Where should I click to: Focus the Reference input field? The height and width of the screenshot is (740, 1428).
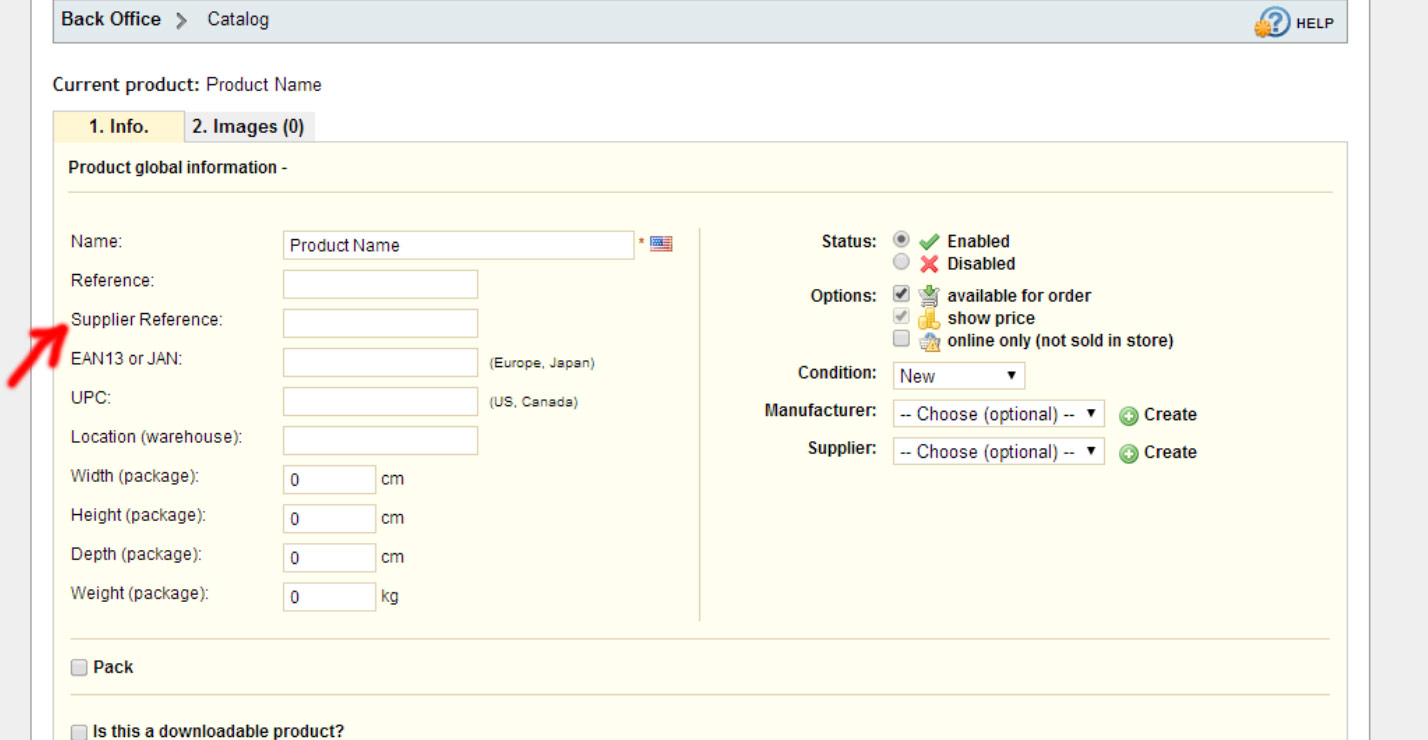click(x=380, y=284)
